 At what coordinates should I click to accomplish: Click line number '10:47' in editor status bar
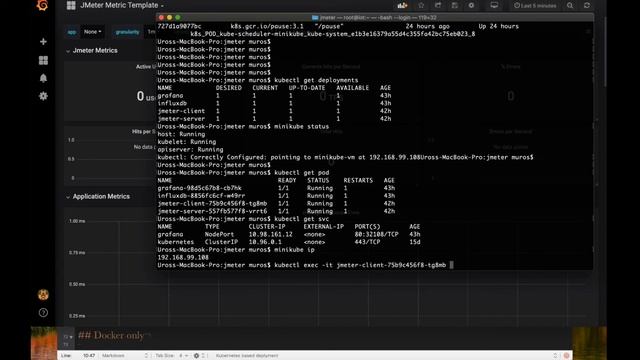pos(89,356)
